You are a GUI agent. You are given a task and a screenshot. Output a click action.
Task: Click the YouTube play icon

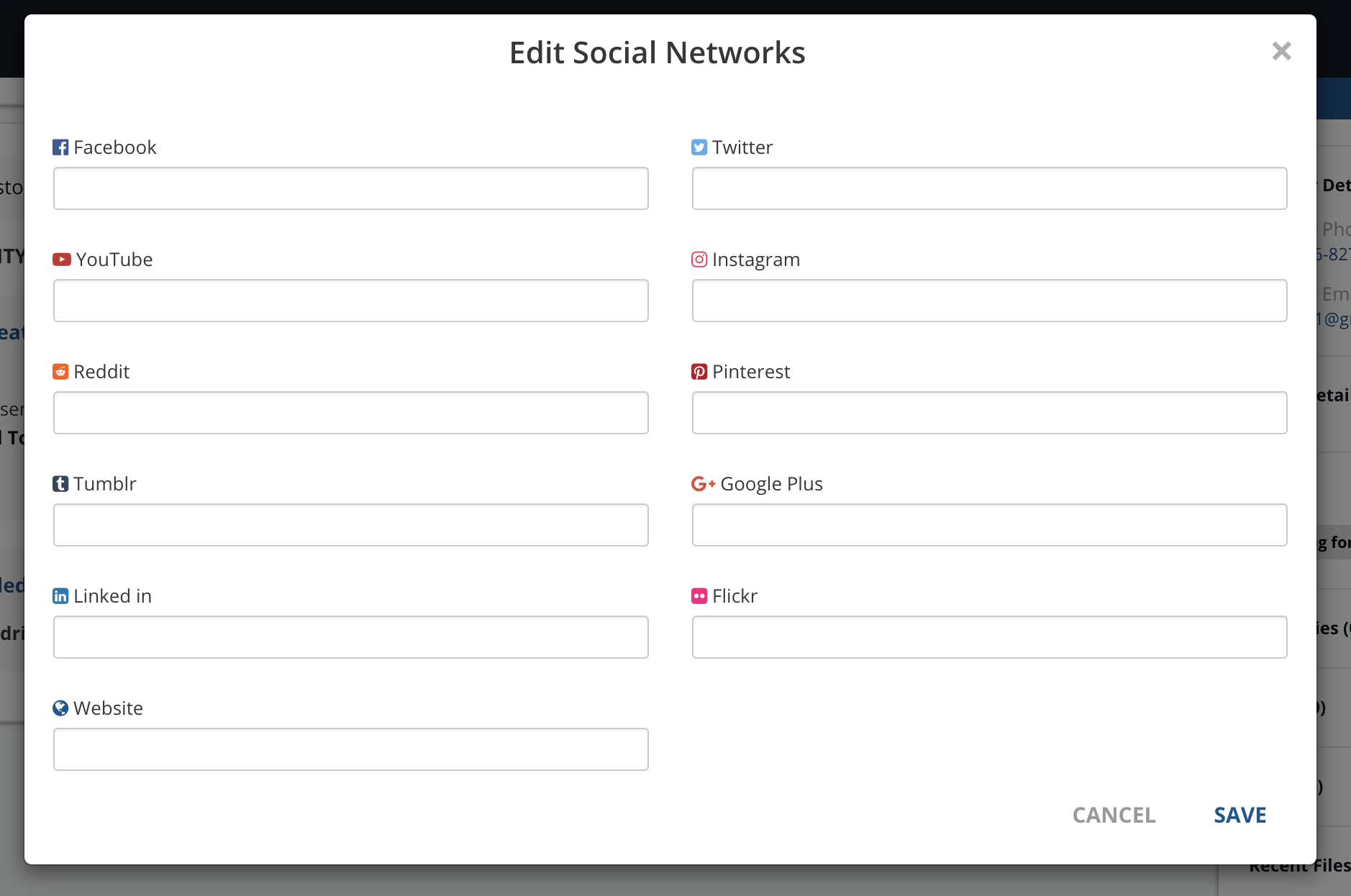(x=62, y=260)
